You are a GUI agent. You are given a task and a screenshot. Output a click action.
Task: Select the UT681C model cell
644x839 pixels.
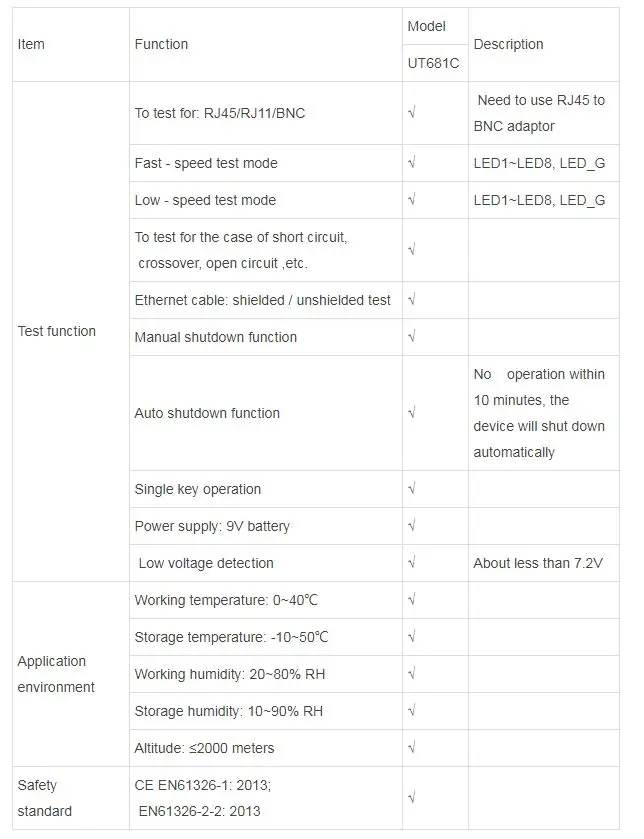click(435, 63)
